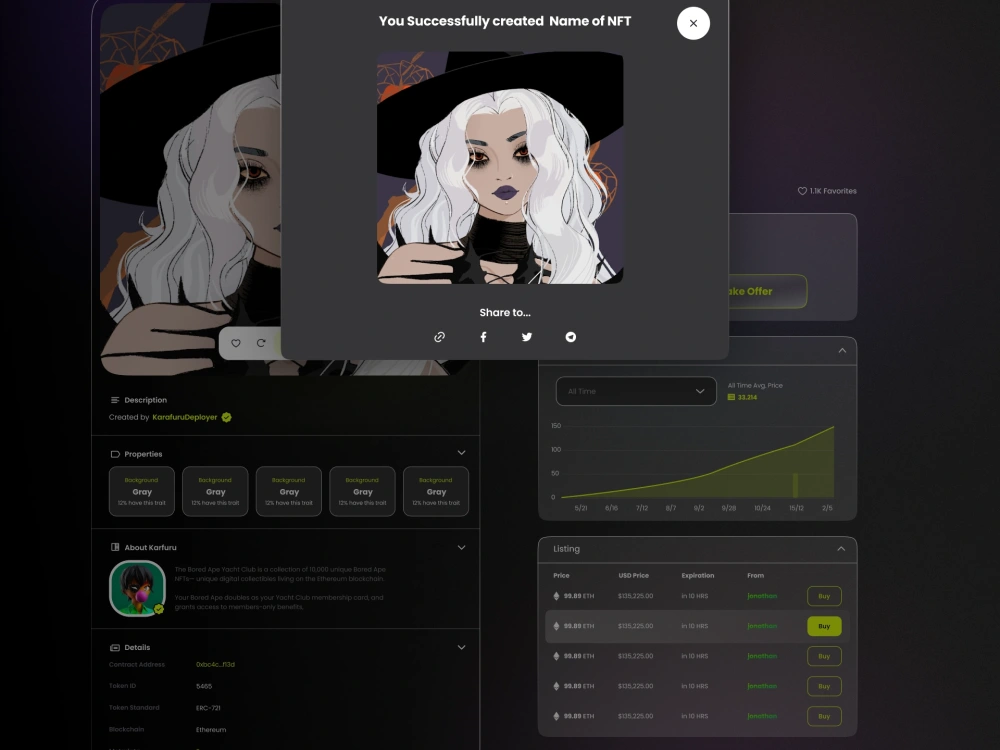Open the All Time range dropdown
The height and width of the screenshot is (750, 1000).
(x=636, y=391)
